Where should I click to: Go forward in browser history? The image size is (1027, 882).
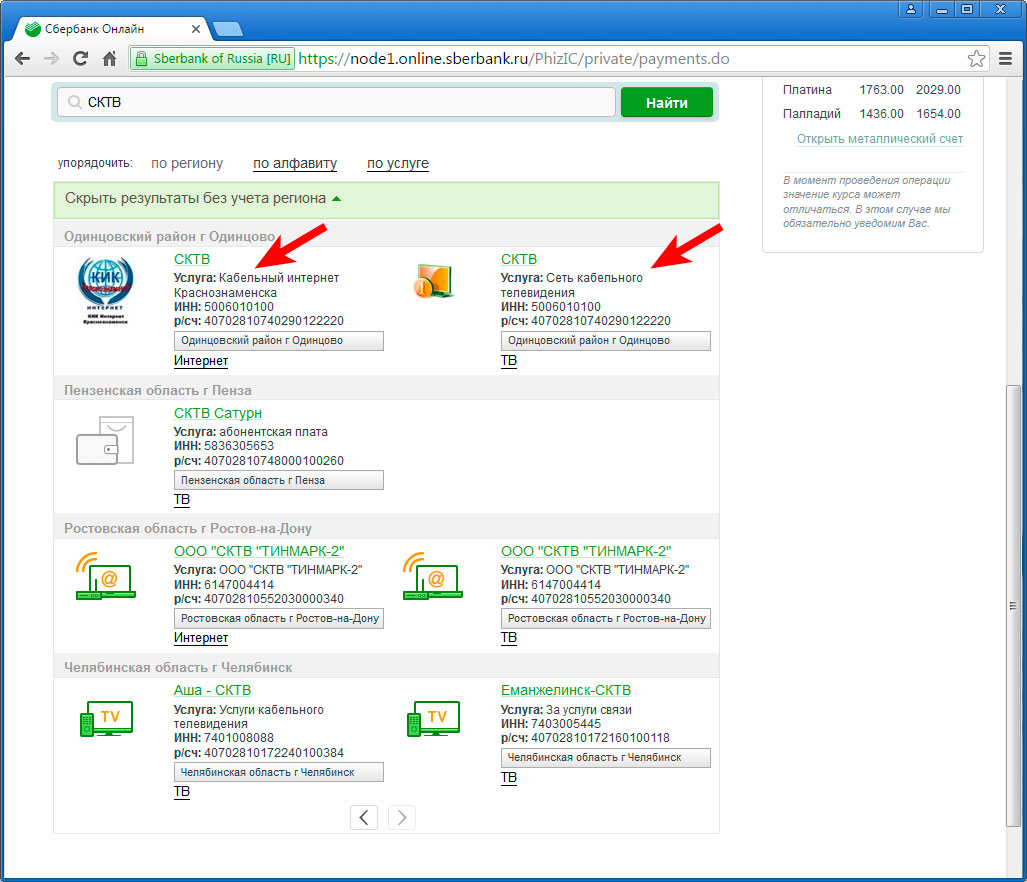click(51, 59)
